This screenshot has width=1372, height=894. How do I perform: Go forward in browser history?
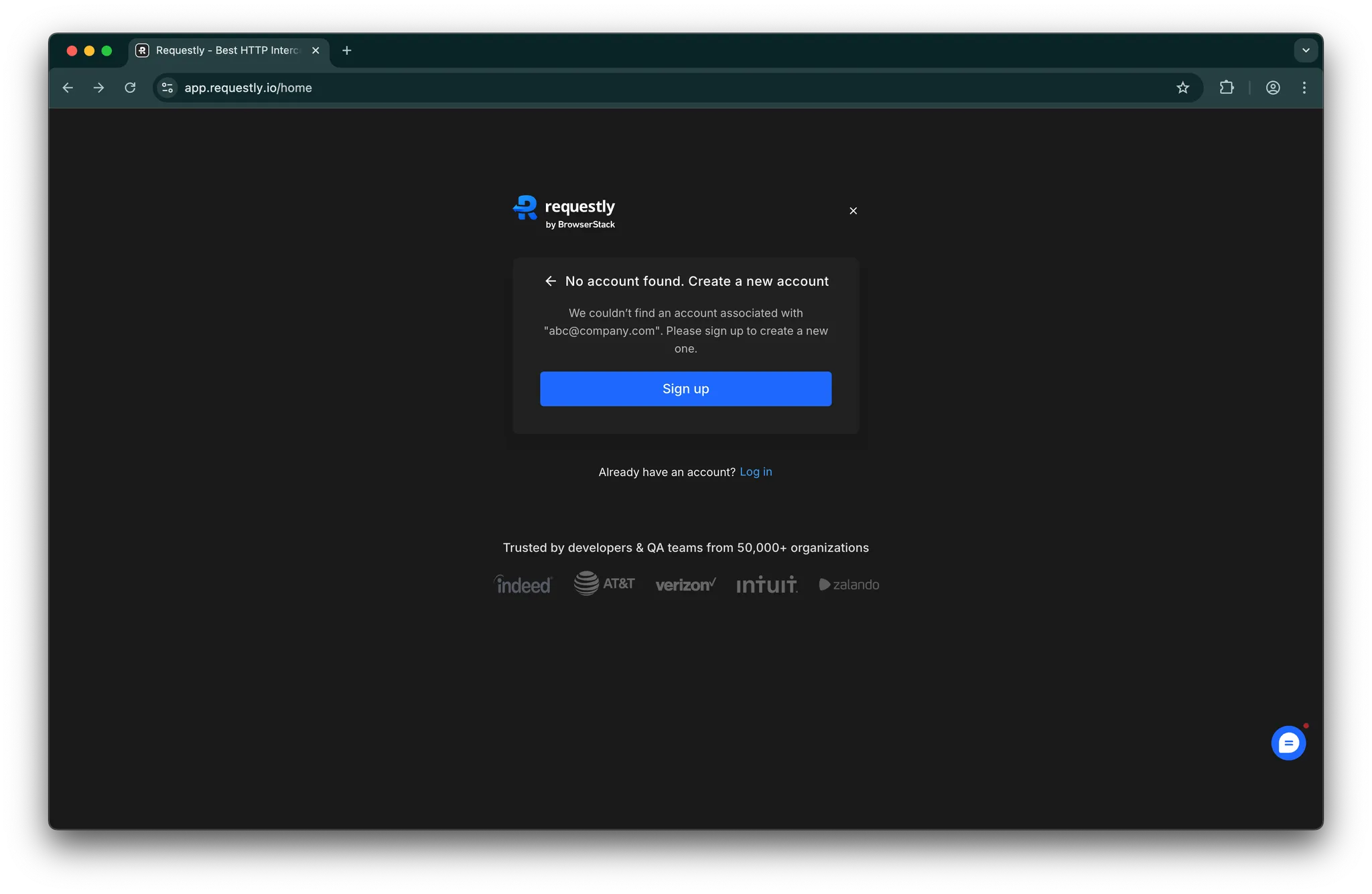point(98,88)
